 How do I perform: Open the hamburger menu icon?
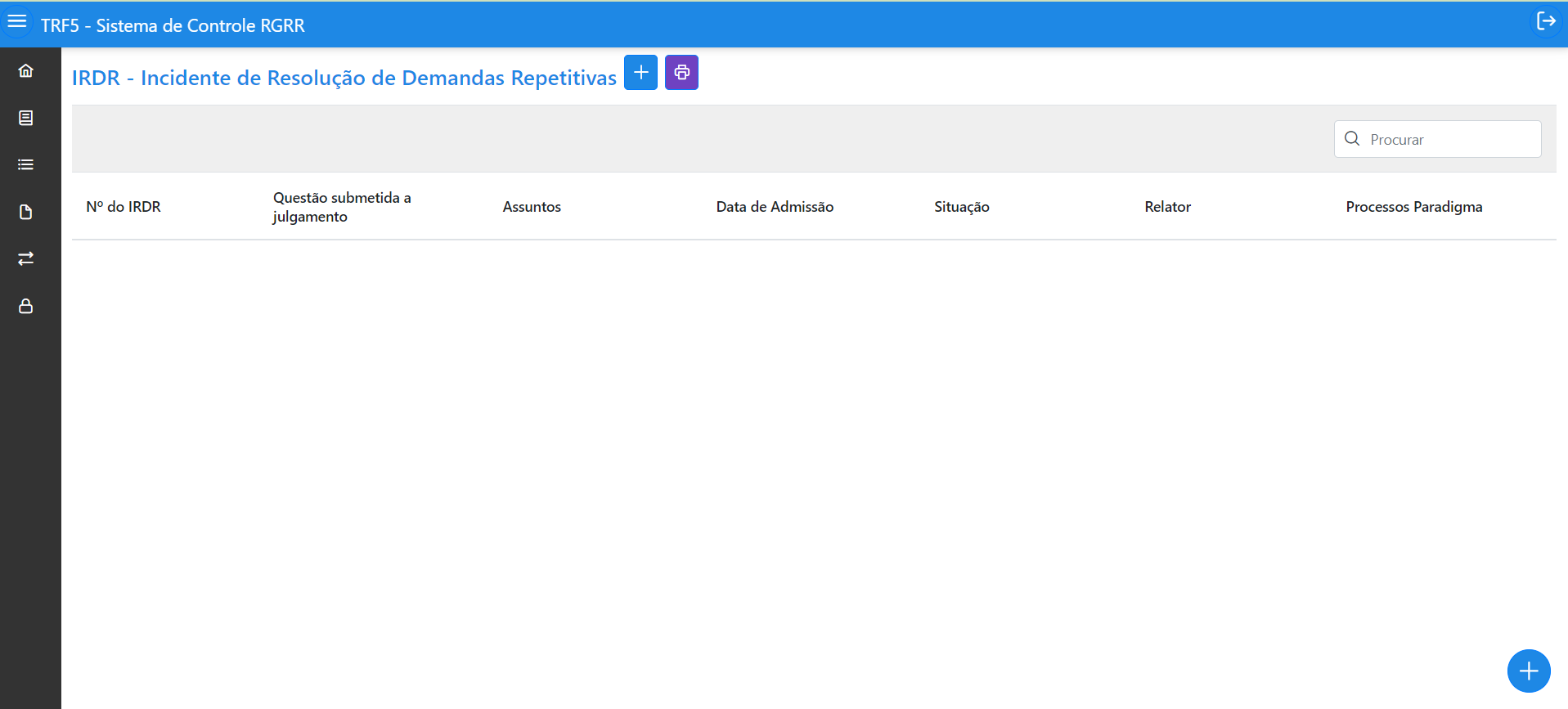click(x=17, y=22)
